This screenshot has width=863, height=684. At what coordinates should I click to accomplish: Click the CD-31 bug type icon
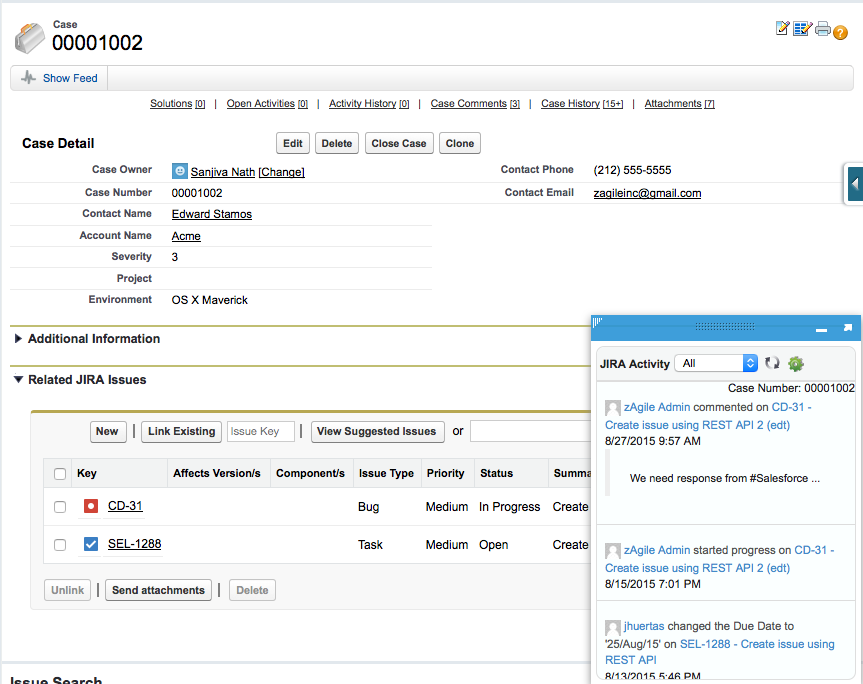tap(91, 507)
